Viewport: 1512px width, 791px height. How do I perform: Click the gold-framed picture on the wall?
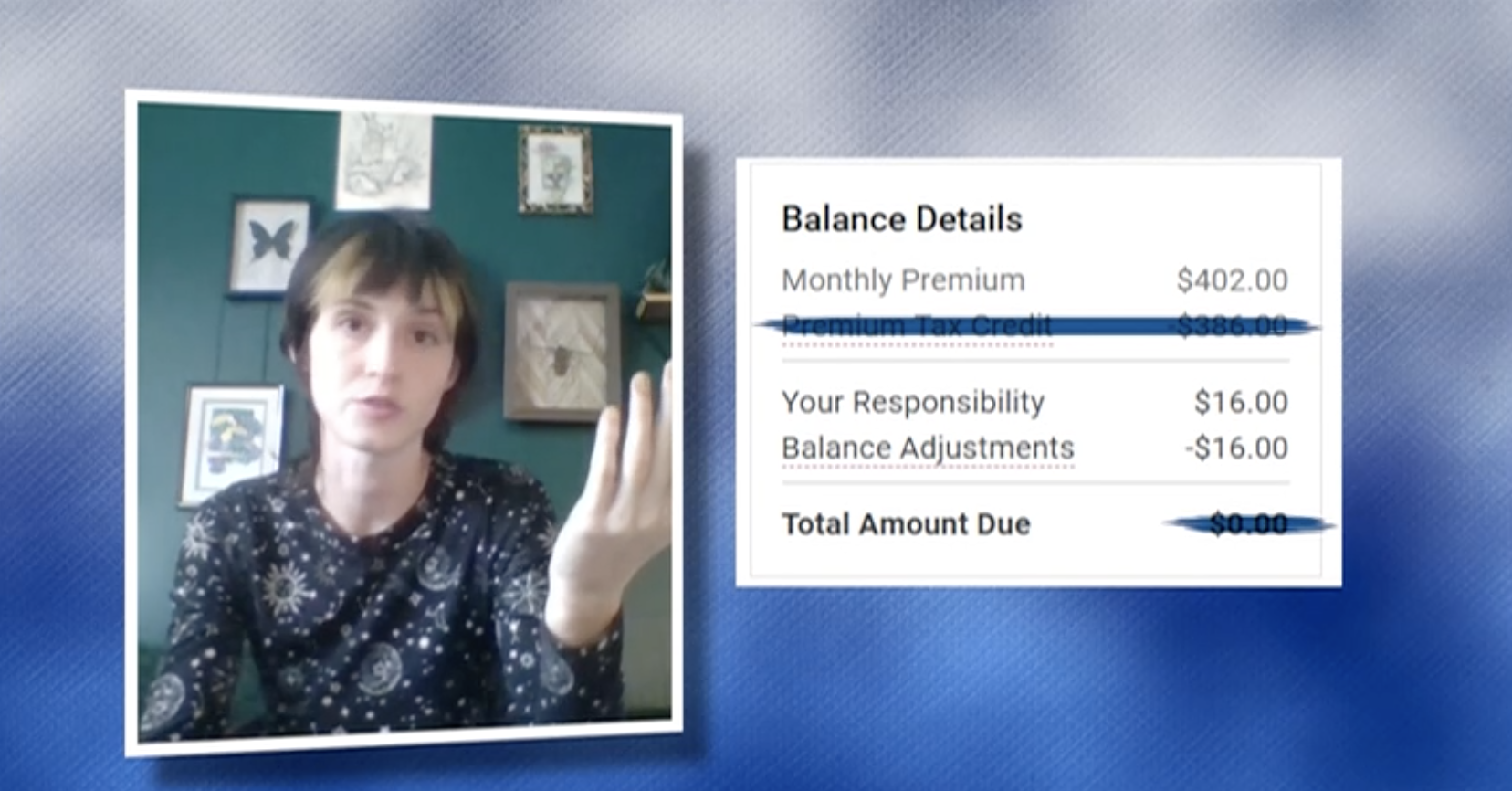(555, 170)
